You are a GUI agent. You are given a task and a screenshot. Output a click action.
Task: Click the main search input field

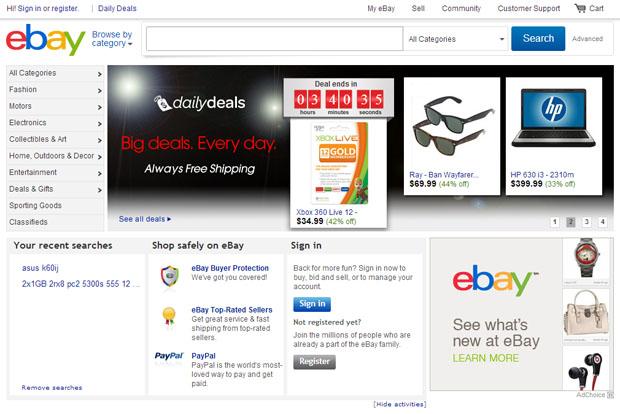click(274, 39)
